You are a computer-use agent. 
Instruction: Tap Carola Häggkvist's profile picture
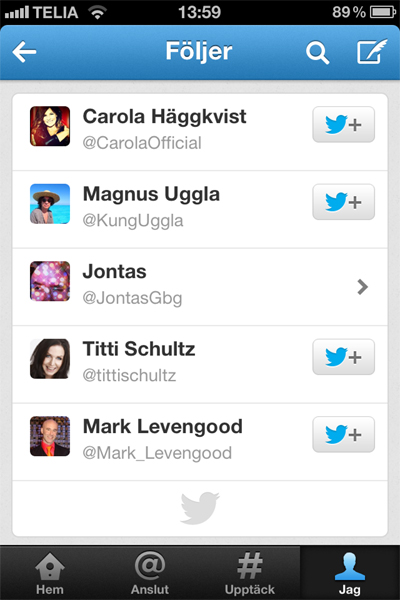(x=50, y=126)
